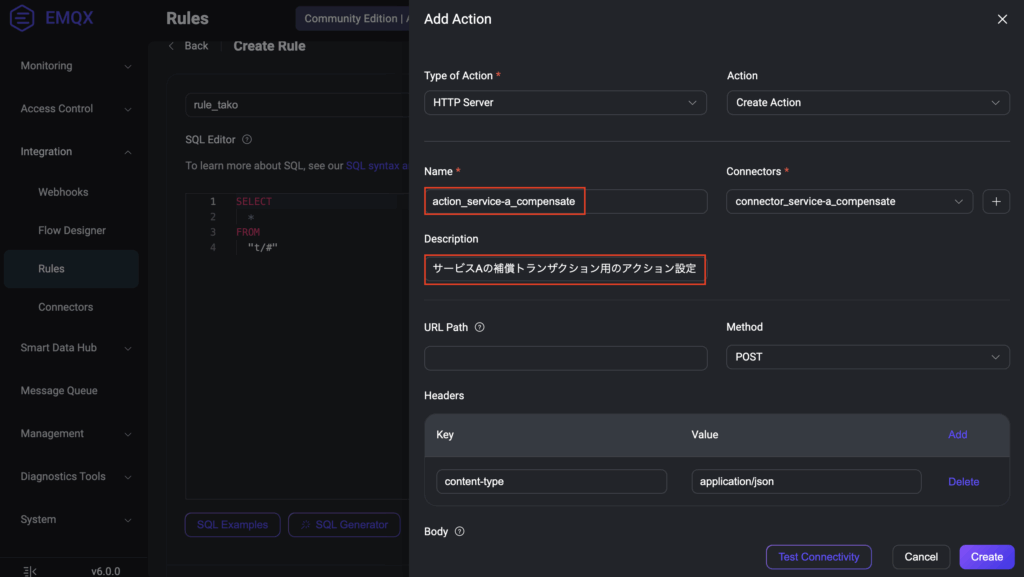Image resolution: width=1024 pixels, height=577 pixels.
Task: Open the Method dropdown showing POST
Action: (x=867, y=357)
